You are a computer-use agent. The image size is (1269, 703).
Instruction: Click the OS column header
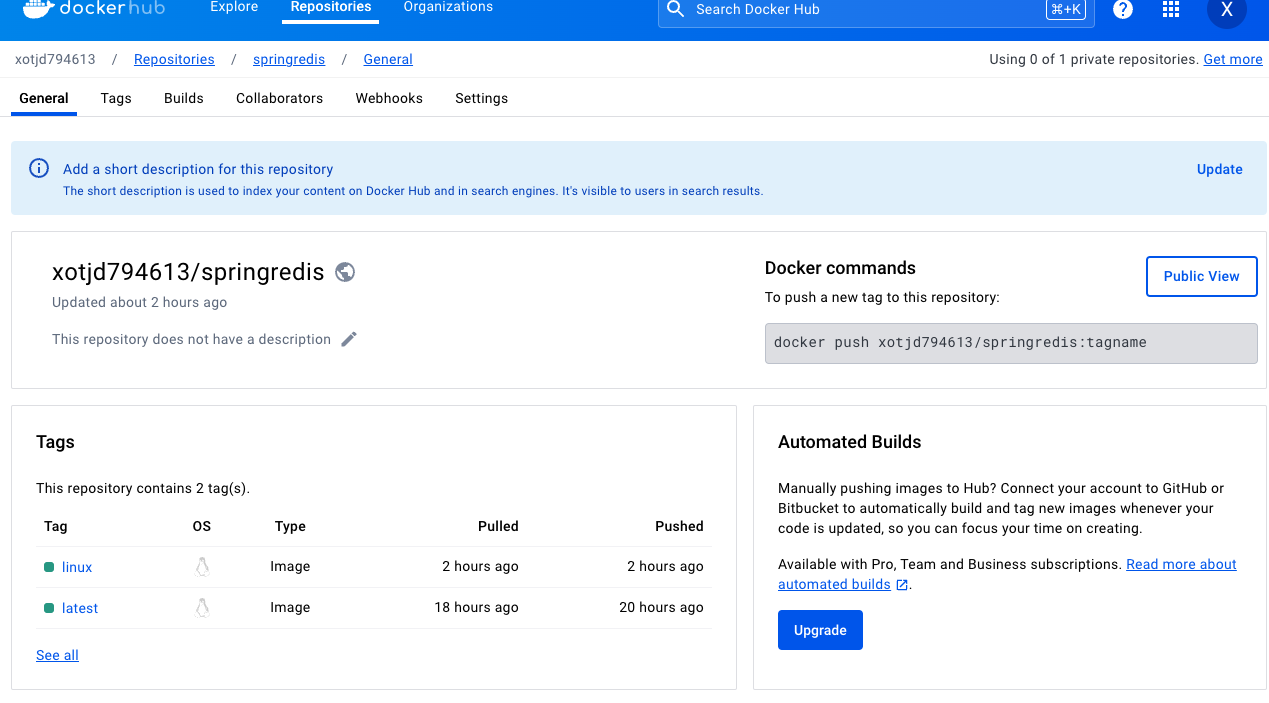pos(202,526)
